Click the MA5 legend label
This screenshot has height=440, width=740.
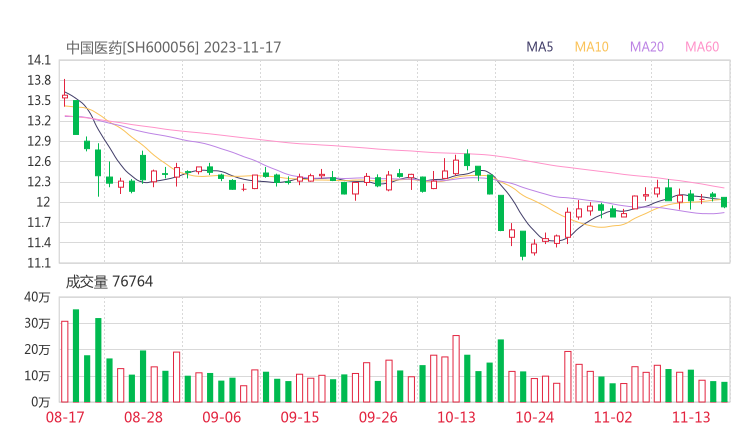point(539,47)
